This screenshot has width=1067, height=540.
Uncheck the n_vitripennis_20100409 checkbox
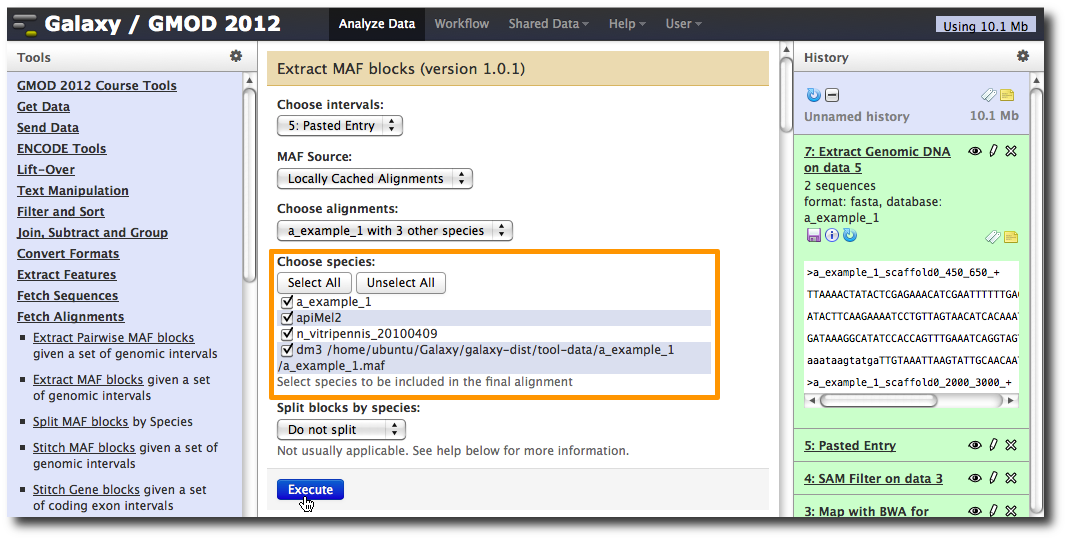tap(286, 333)
